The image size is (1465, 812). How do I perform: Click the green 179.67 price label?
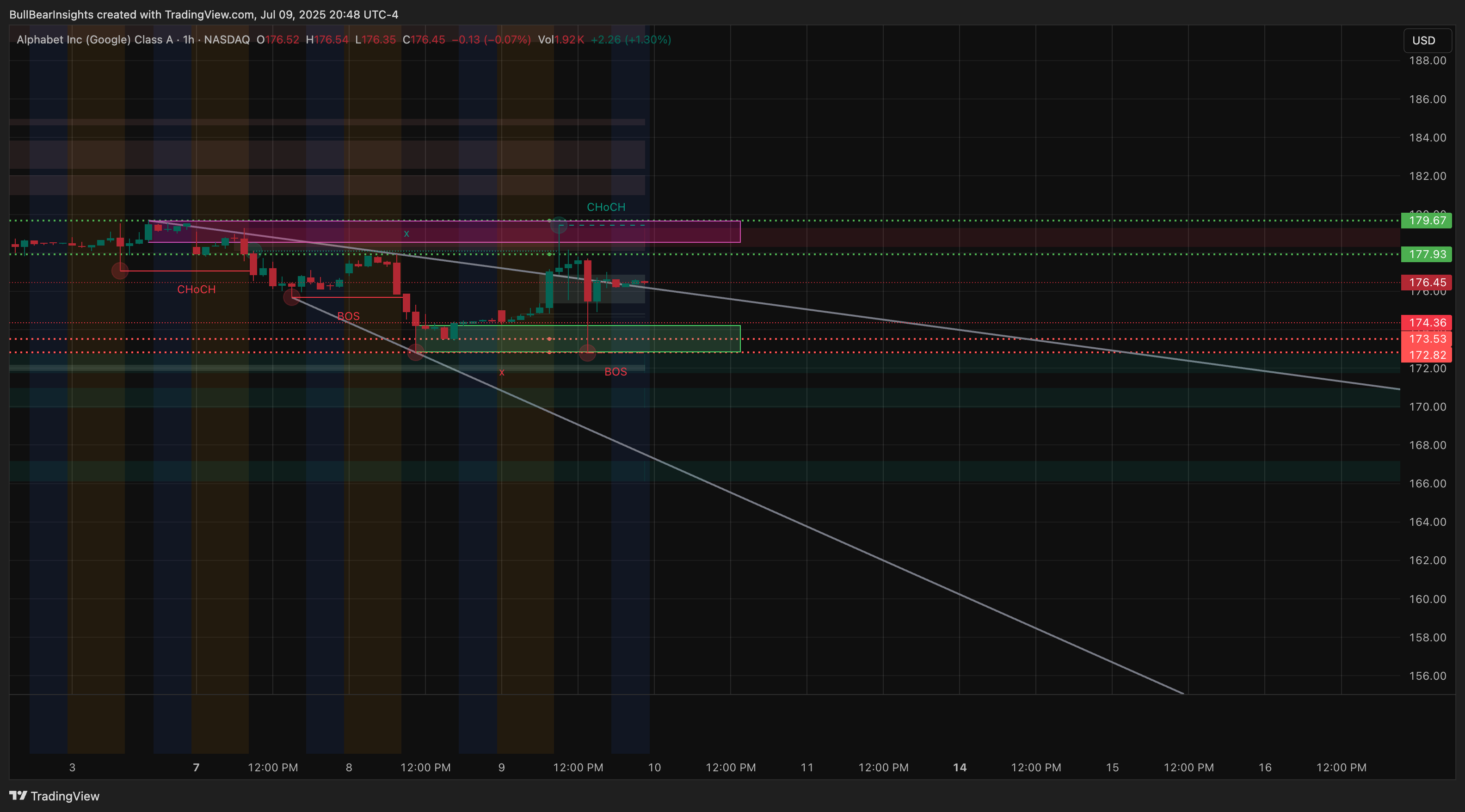coord(1427,221)
